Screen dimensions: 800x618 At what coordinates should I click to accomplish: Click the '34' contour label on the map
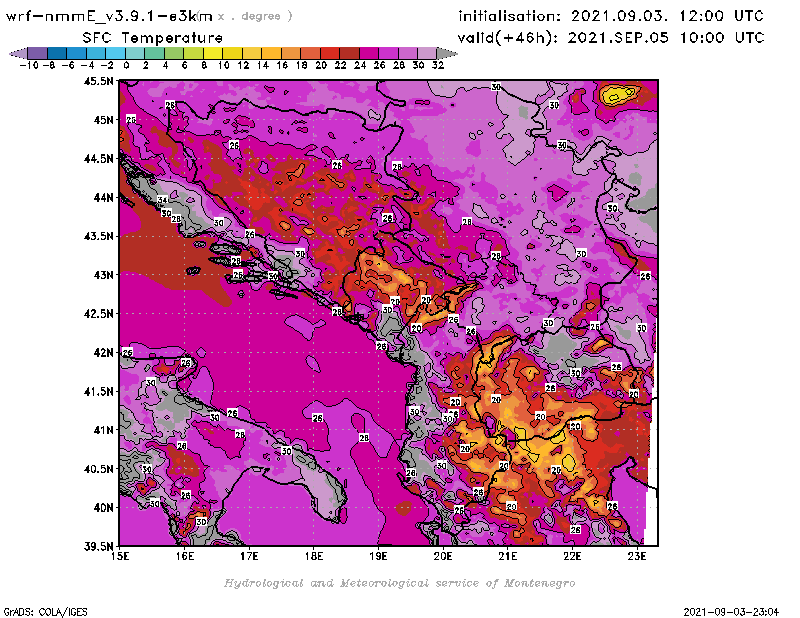[x=162, y=200]
